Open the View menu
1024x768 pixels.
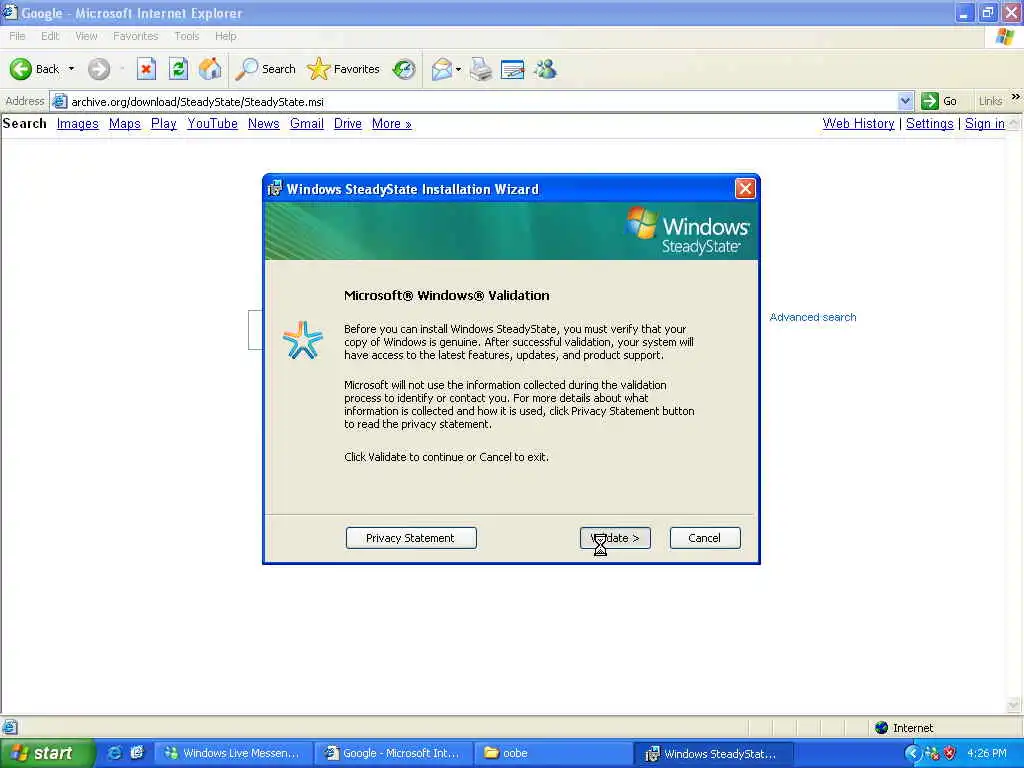tap(86, 36)
